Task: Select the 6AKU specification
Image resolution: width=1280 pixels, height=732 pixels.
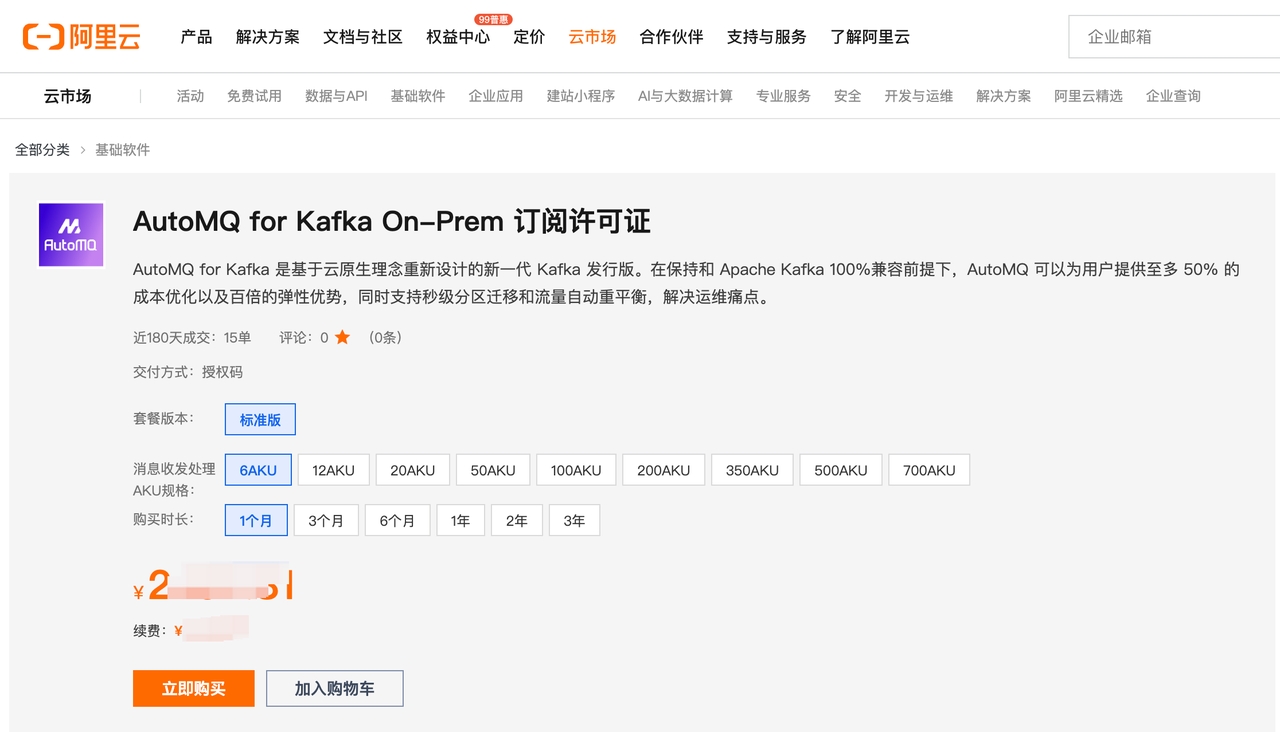Action: pyautogui.click(x=258, y=470)
